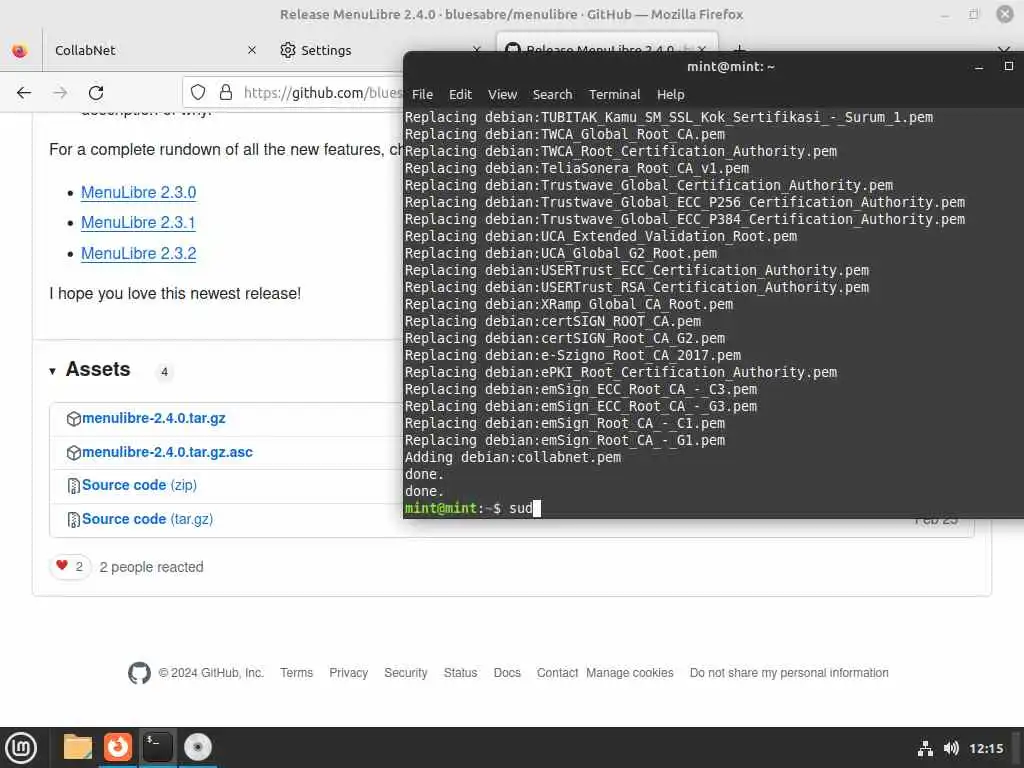The width and height of the screenshot is (1024, 768).
Task: Open the terminal File menu
Action: click(422, 95)
